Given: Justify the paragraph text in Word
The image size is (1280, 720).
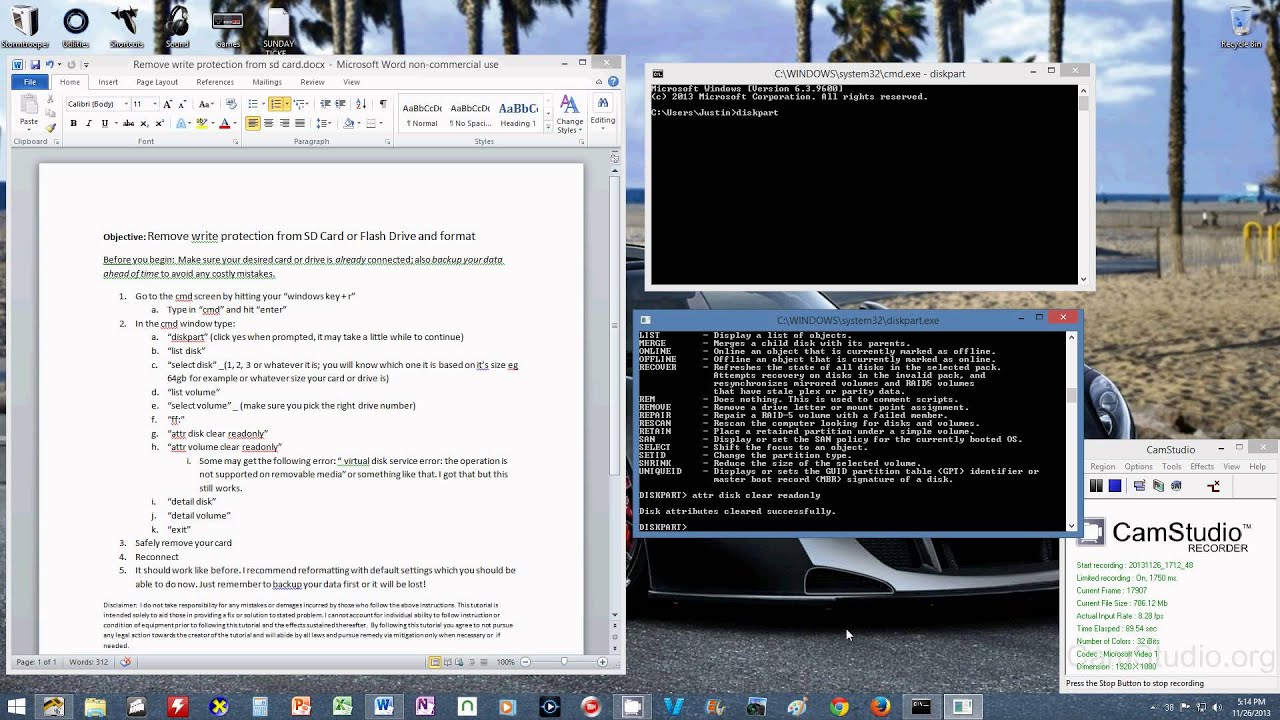Looking at the screenshot, I should pos(300,123).
